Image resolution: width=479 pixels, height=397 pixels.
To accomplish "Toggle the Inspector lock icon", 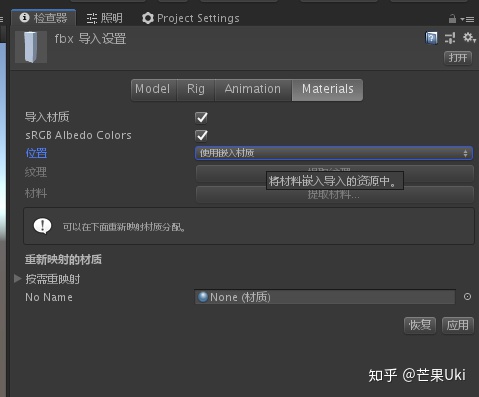I will pos(452,19).
